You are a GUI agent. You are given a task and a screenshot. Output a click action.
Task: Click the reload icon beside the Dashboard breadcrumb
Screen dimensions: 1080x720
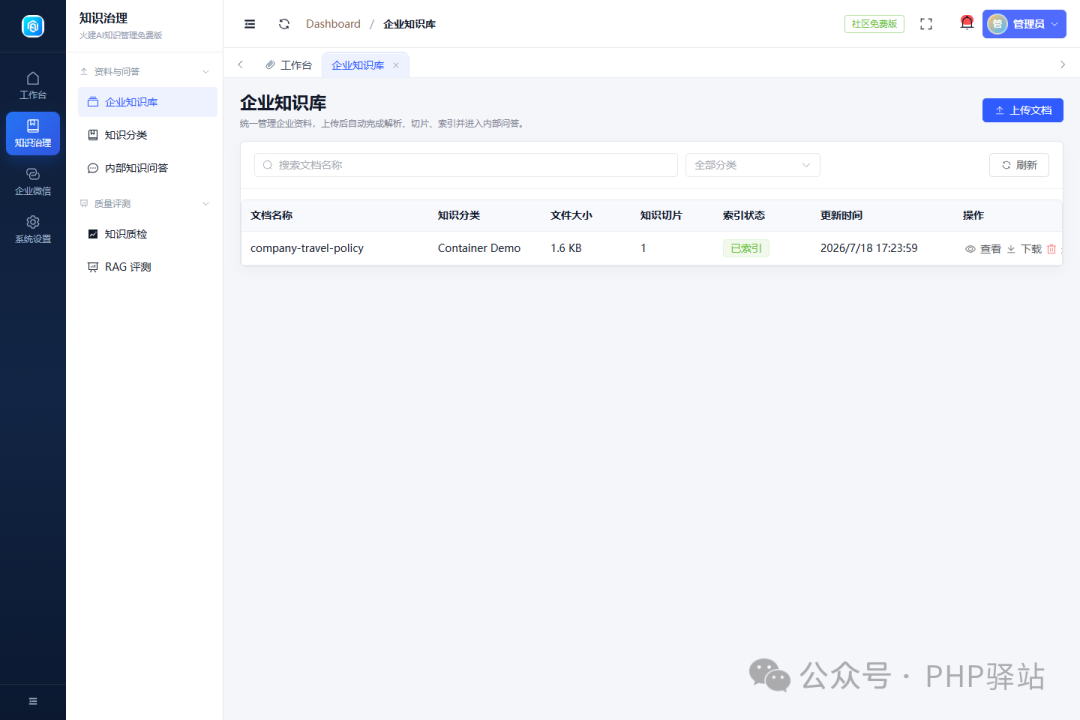[284, 24]
